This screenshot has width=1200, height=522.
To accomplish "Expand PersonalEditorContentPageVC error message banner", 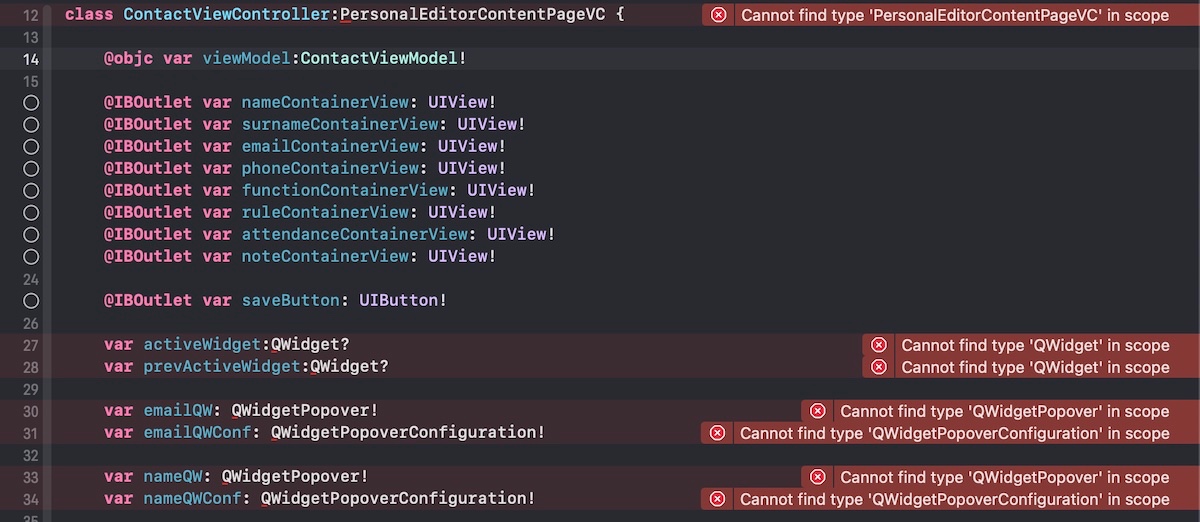I will coord(954,15).
